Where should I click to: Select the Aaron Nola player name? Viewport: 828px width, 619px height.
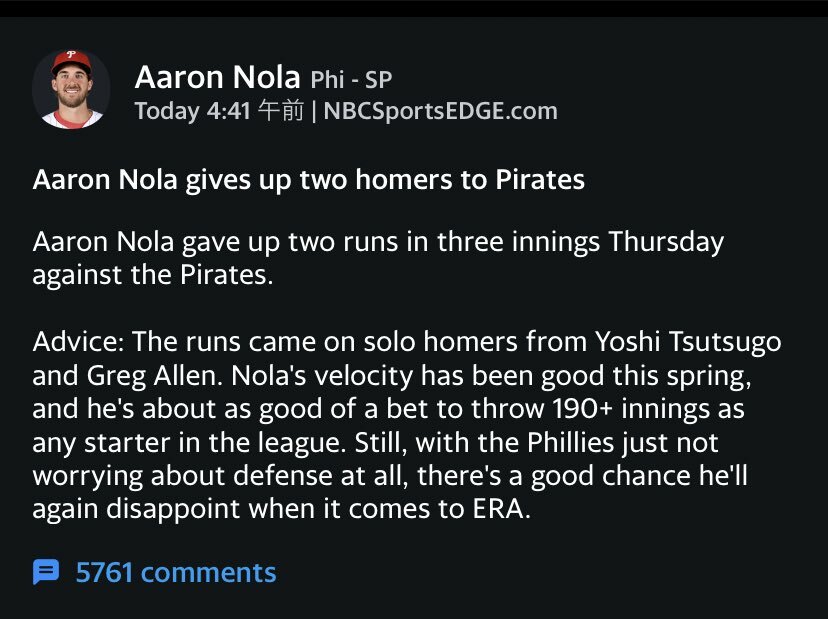coord(218,78)
